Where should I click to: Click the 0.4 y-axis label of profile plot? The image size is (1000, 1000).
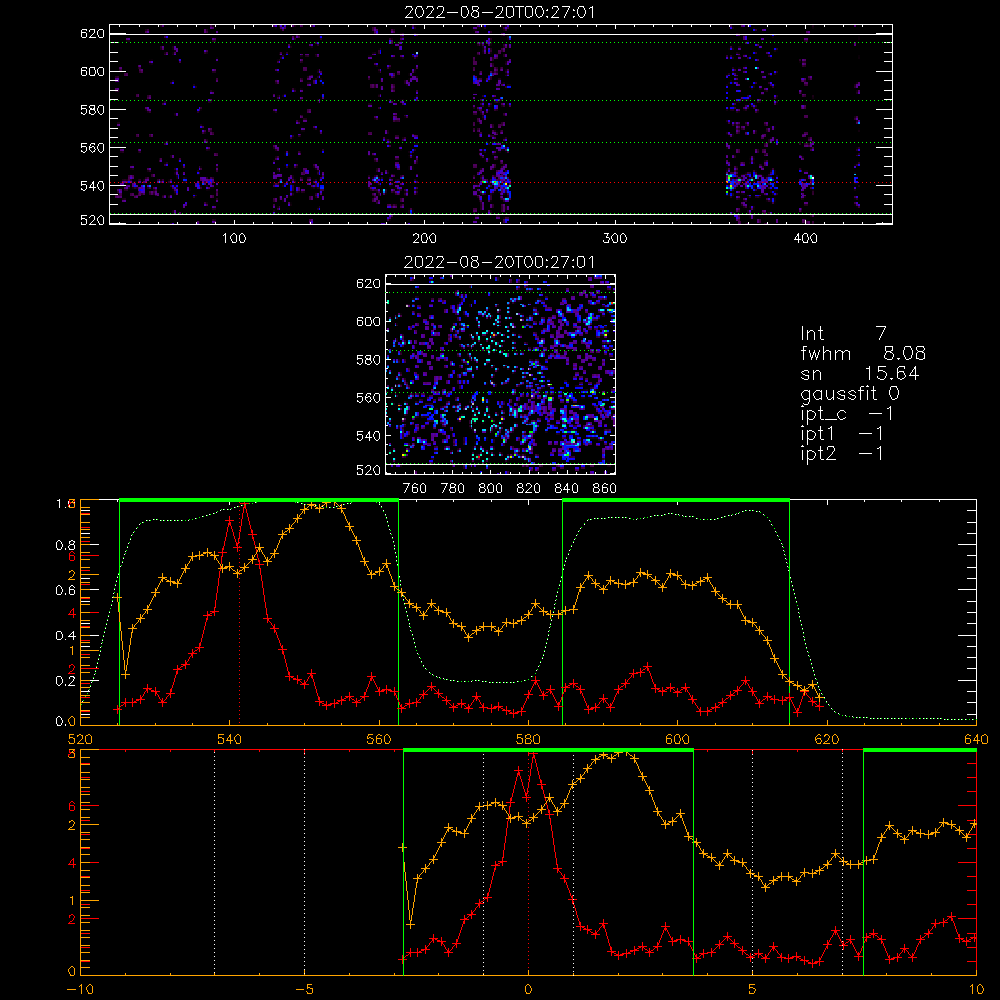[x=65, y=636]
